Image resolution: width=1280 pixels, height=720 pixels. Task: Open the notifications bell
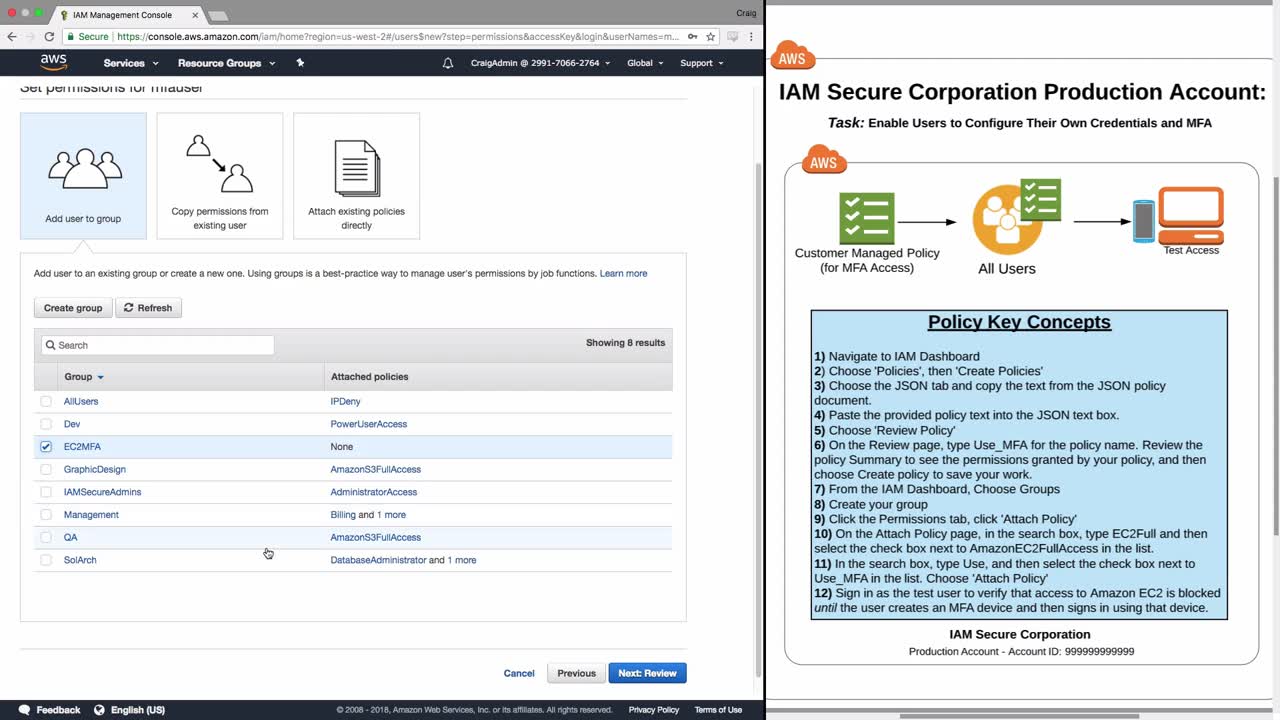[x=448, y=63]
